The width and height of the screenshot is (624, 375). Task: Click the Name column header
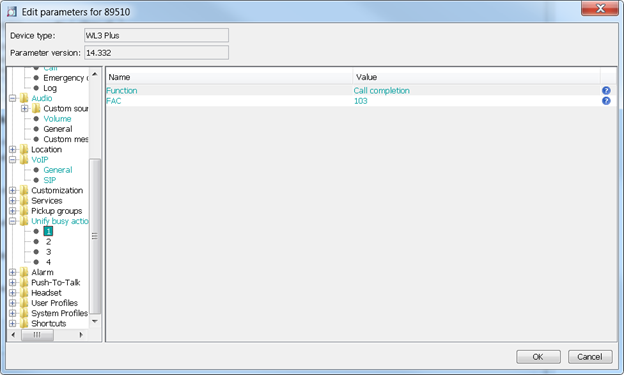229,77
